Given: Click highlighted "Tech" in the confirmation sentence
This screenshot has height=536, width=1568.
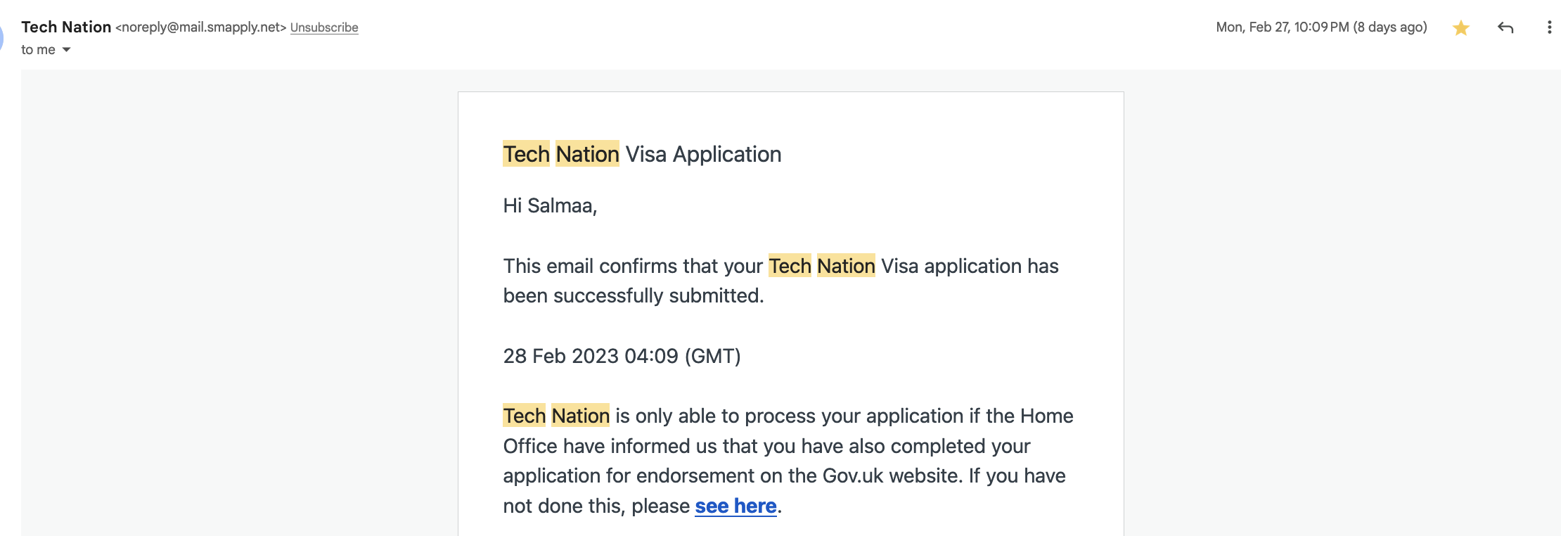Looking at the screenshot, I should click(790, 267).
